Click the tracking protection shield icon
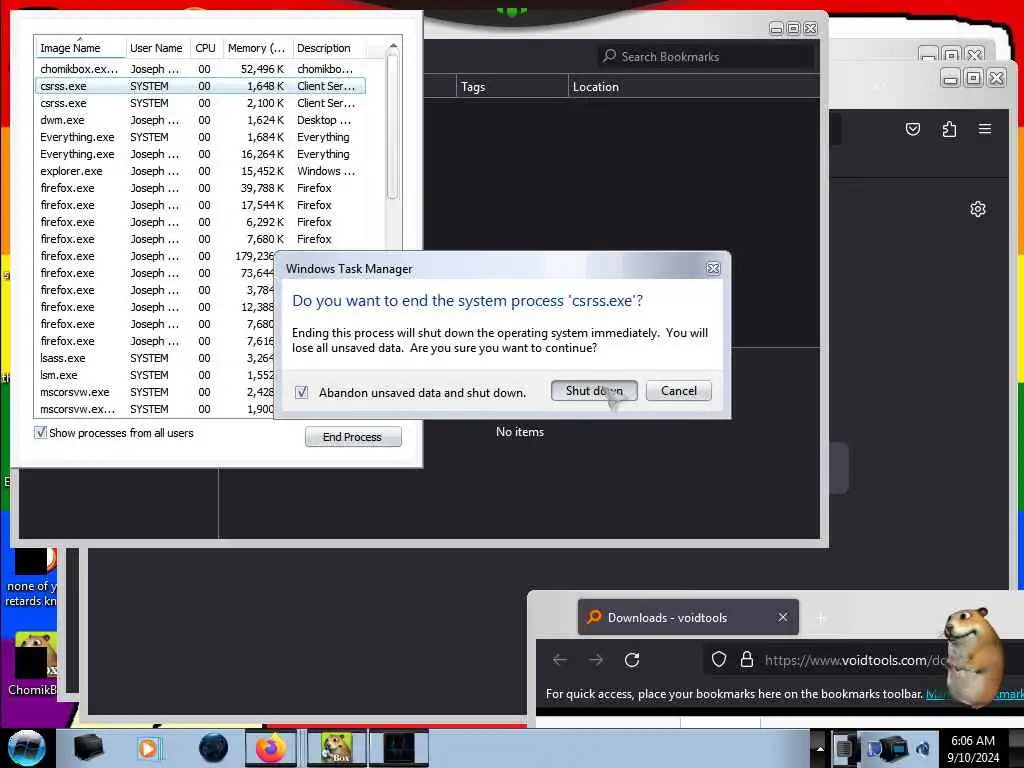Screen dimensions: 1024x768 pyautogui.click(x=718, y=660)
